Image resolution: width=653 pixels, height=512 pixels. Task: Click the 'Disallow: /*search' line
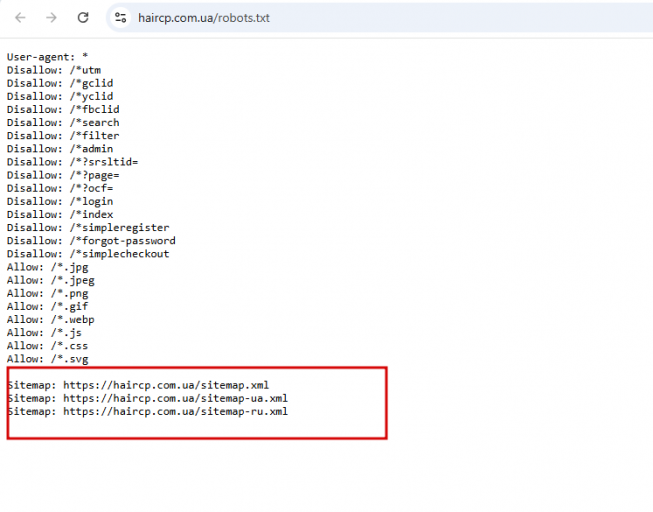coord(63,122)
